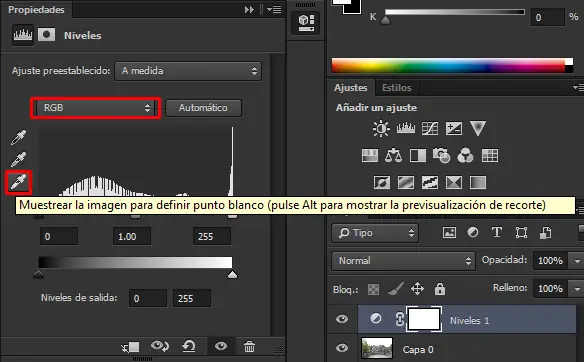Viewport: 584px width, 362px height.
Task: Open the Relleno slider arrow
Action: pos(577,289)
